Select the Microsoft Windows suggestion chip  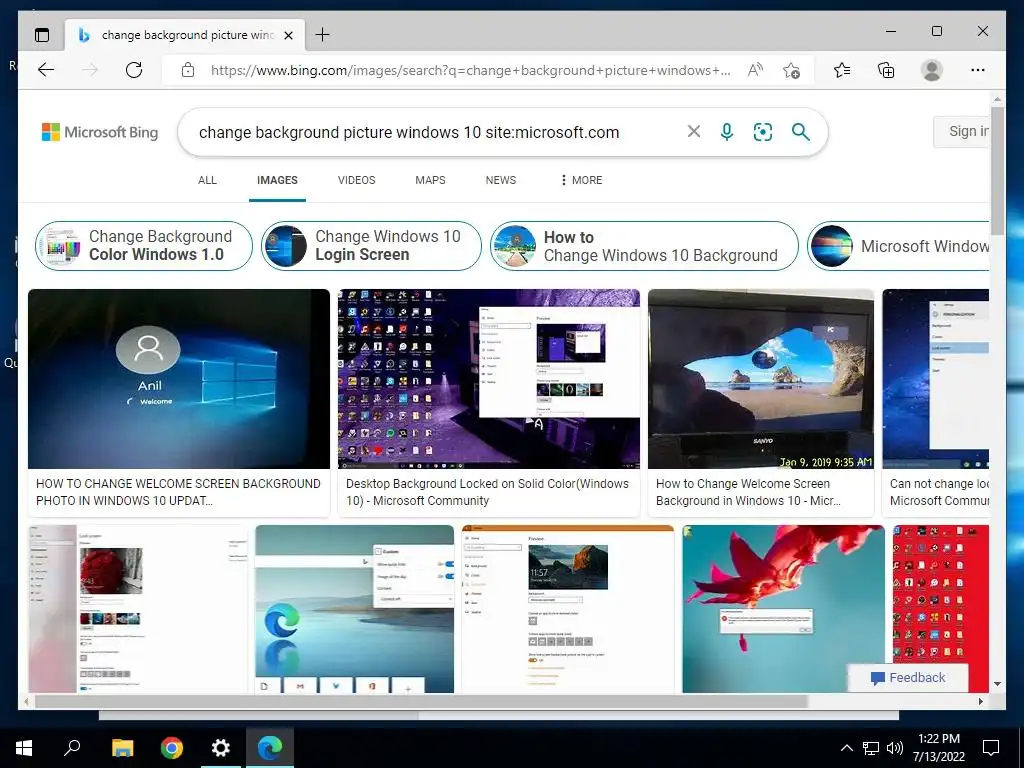click(x=899, y=246)
